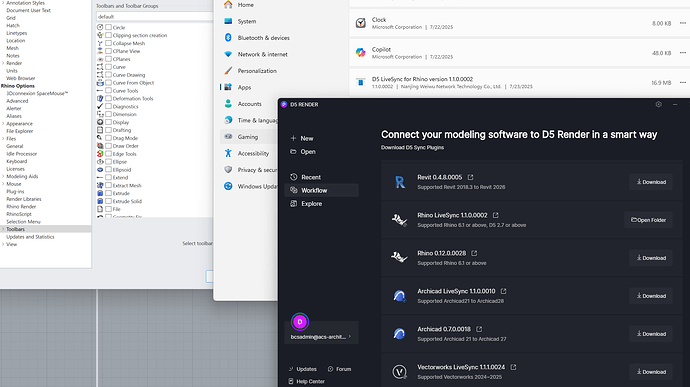Download the Revit sync plugin
690x387 pixels.
[651, 182]
